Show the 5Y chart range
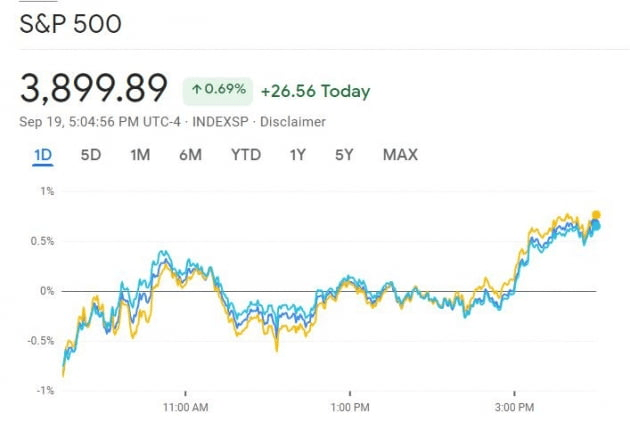Image resolution: width=630 pixels, height=421 pixels. pyautogui.click(x=344, y=155)
